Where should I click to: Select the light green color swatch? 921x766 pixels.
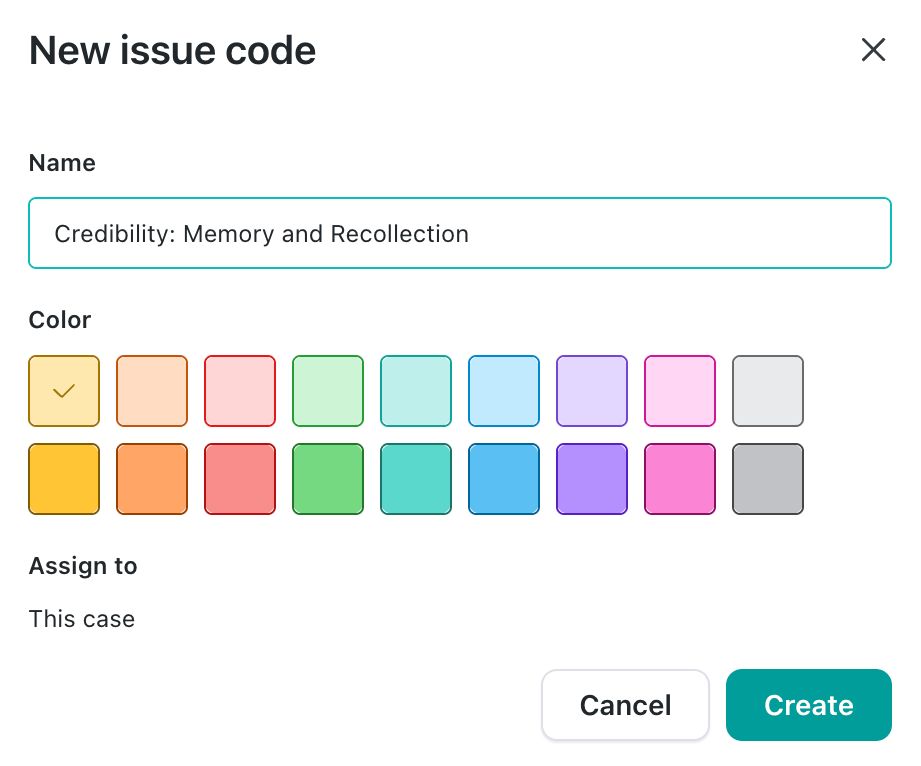pos(328,391)
